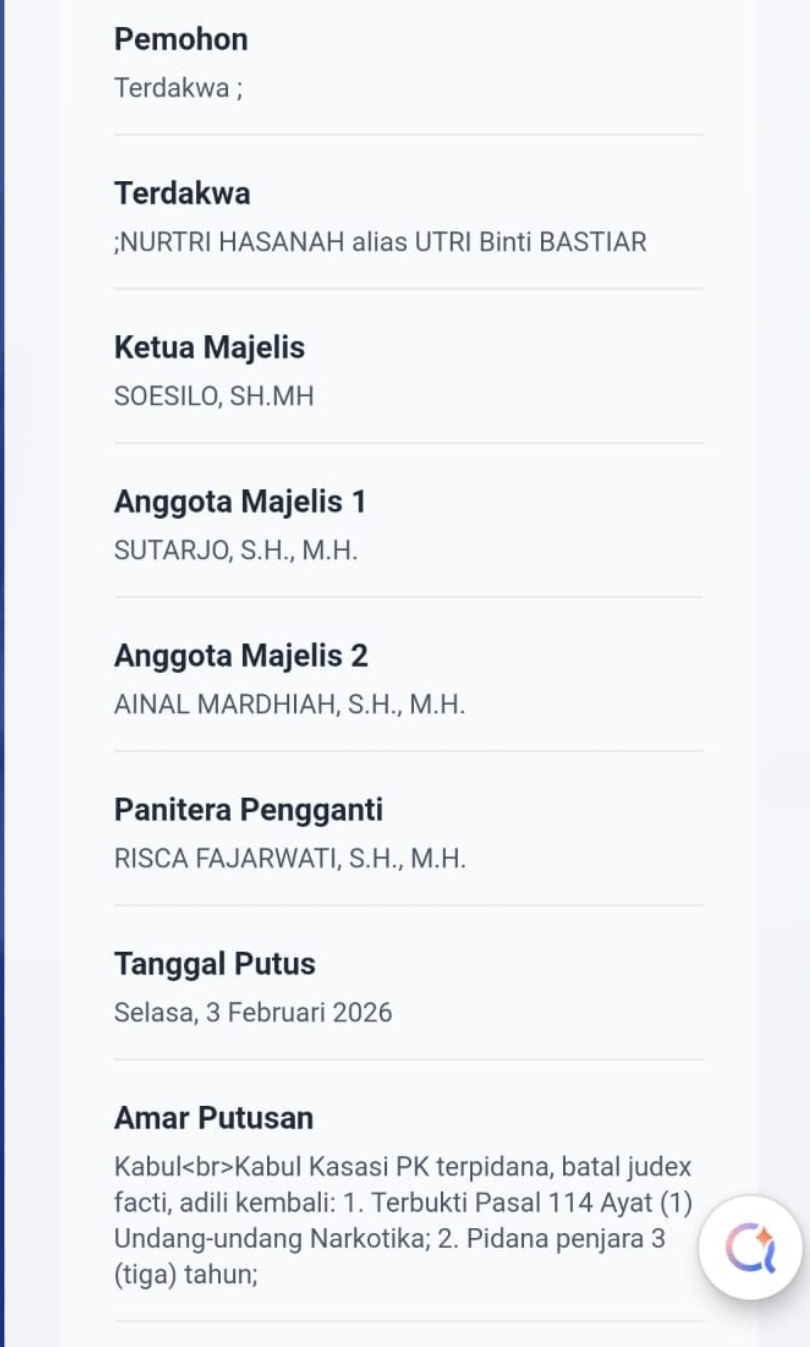Select the name AINAL MARDHIAH, S.H., M.H.
This screenshot has width=810, height=1347.
290,704
